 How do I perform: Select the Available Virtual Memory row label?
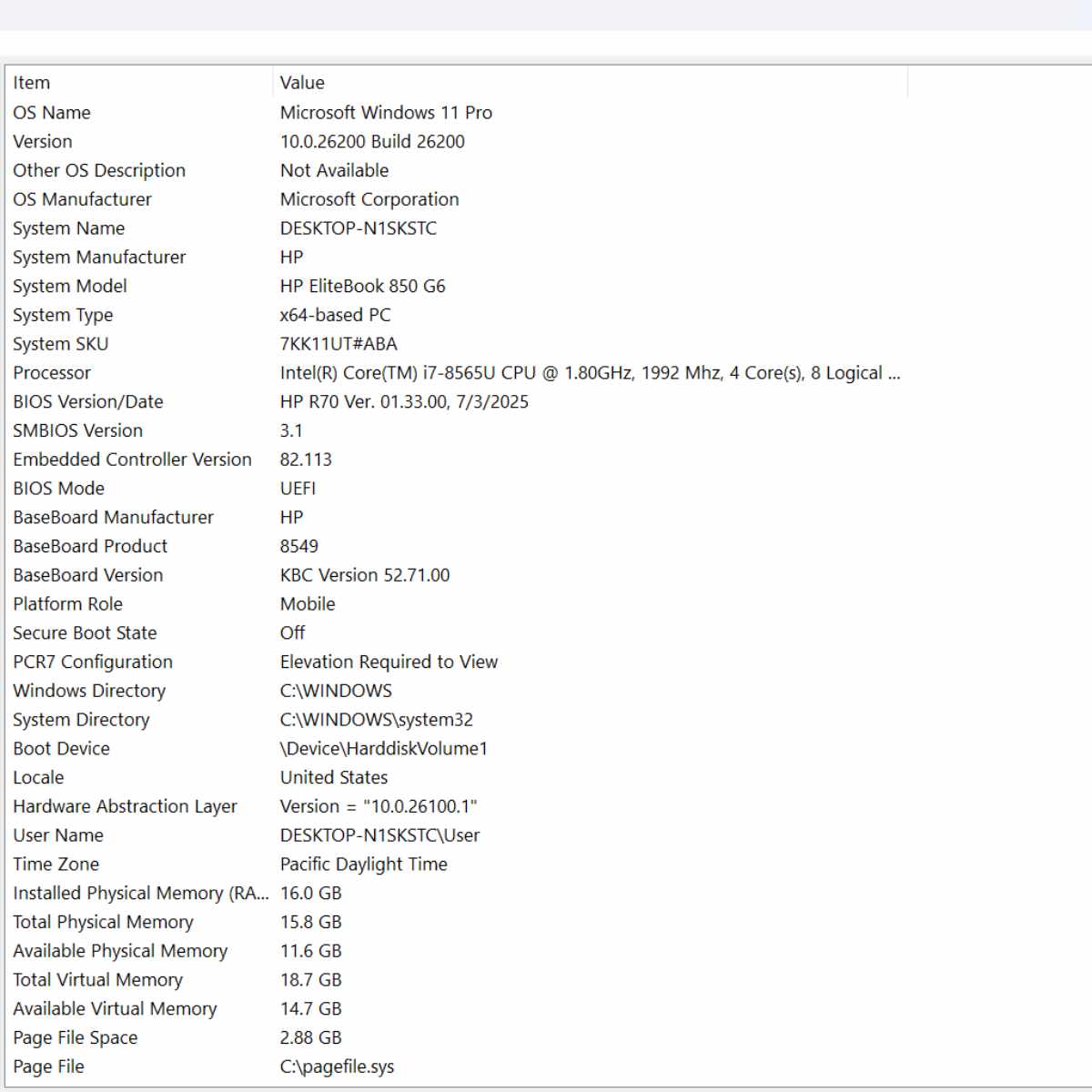(x=115, y=1009)
